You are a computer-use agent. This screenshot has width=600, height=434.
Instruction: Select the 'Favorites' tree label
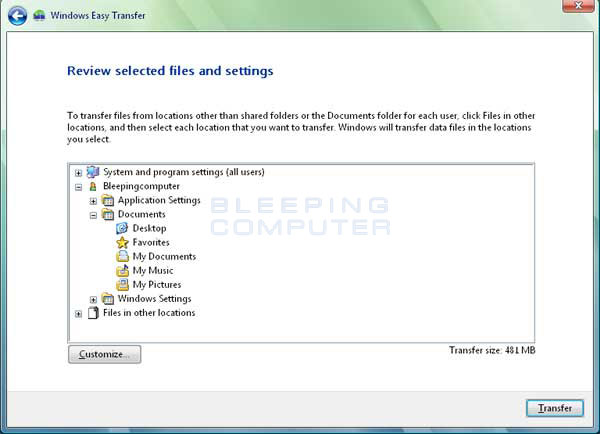click(151, 243)
